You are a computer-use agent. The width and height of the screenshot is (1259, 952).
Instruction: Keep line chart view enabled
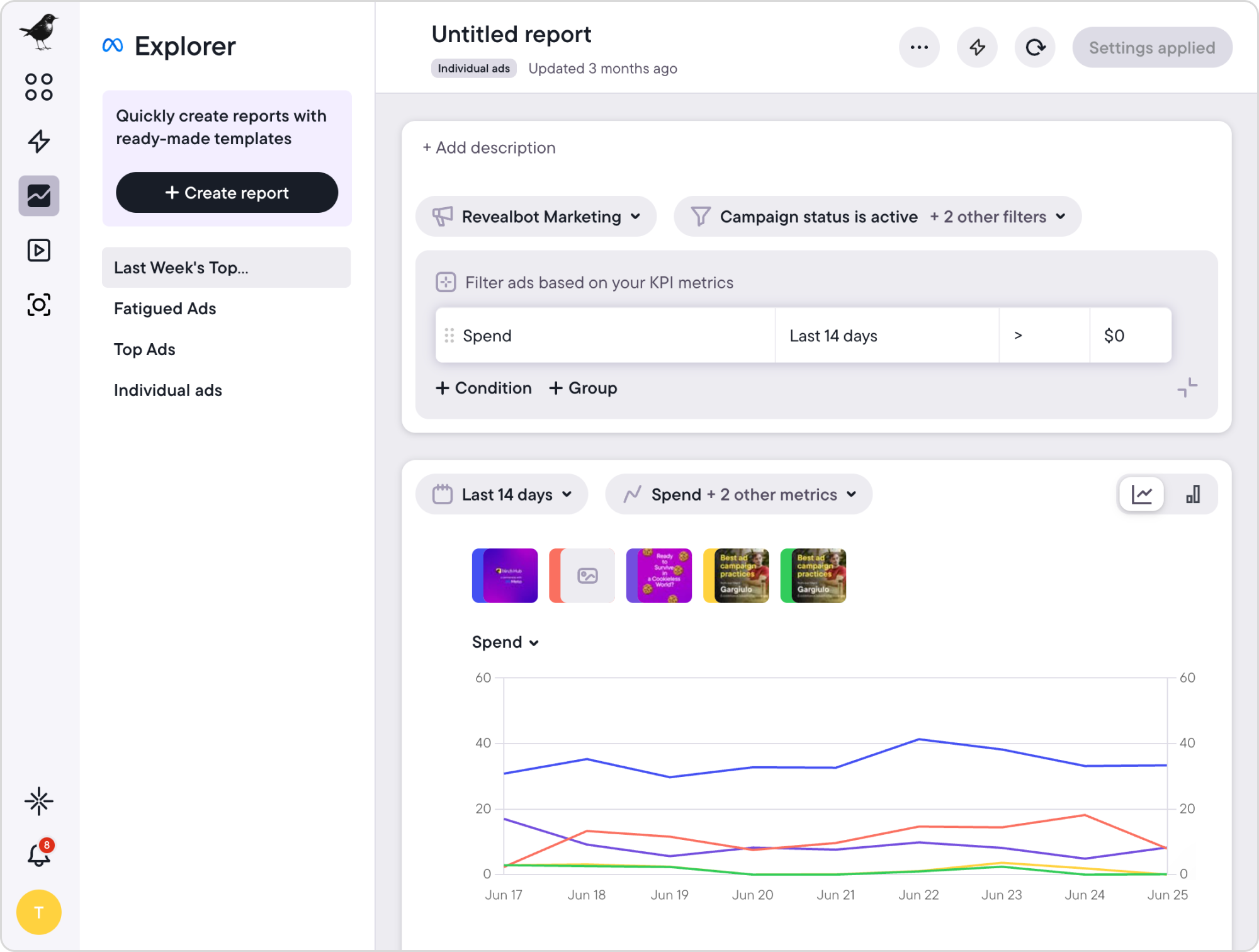coord(1141,494)
